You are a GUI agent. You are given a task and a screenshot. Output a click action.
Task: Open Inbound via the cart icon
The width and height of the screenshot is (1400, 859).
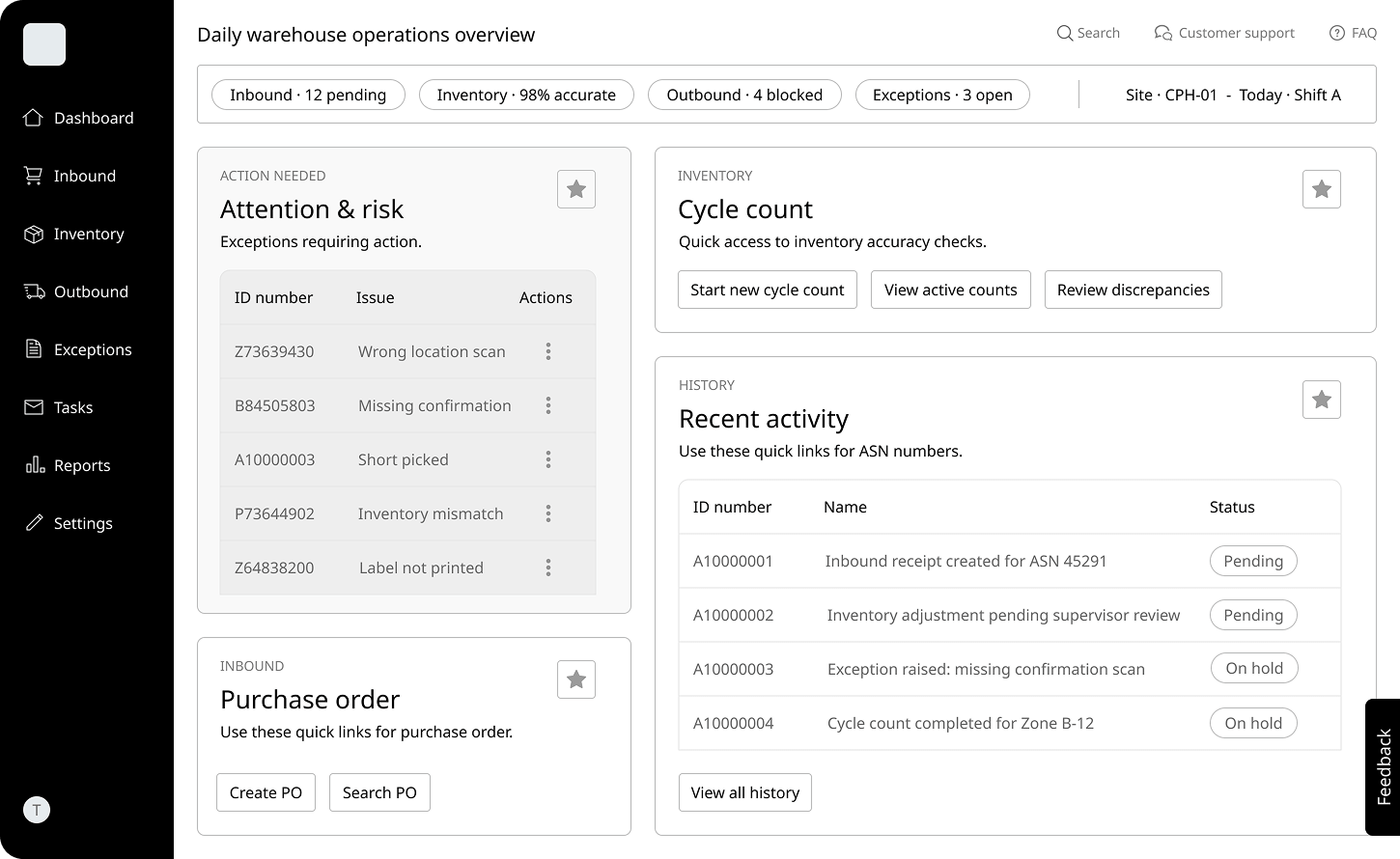coord(34,176)
